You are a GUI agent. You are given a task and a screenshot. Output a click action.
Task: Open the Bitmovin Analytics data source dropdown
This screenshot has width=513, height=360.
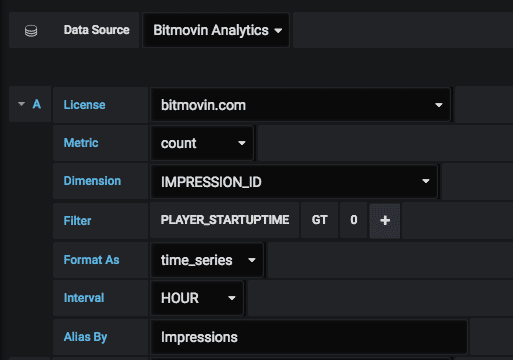(x=216, y=30)
